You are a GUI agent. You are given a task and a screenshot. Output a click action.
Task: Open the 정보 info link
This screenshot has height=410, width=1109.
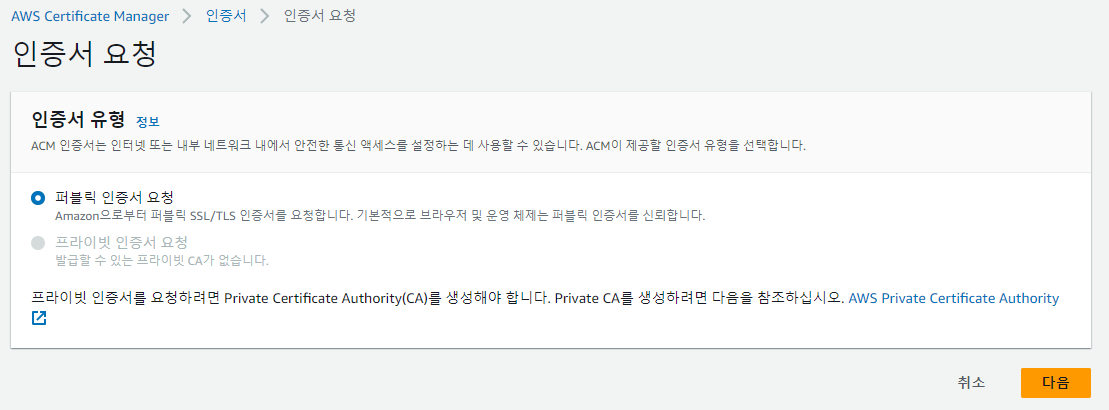[148, 121]
